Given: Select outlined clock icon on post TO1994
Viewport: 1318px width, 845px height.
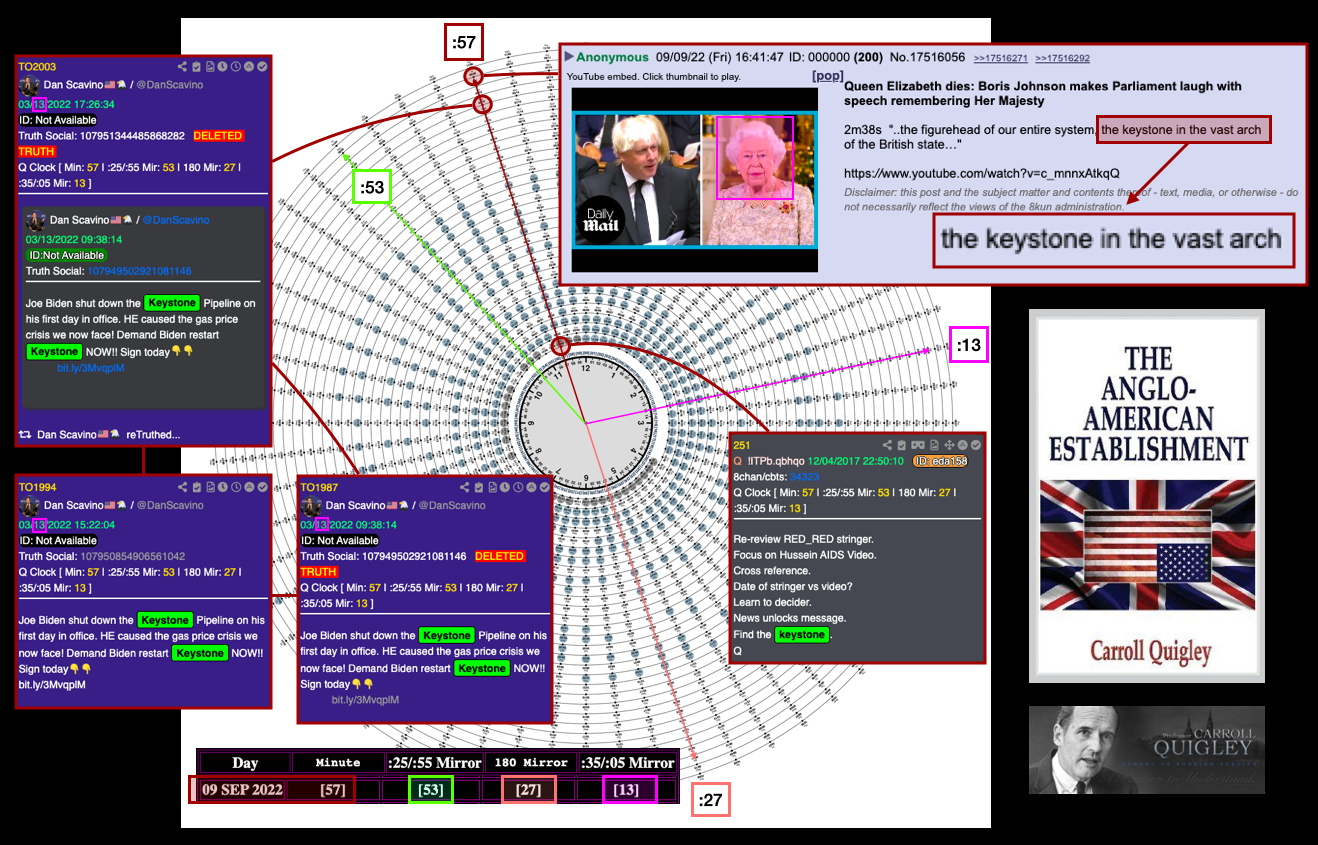Looking at the screenshot, I should [x=236, y=487].
